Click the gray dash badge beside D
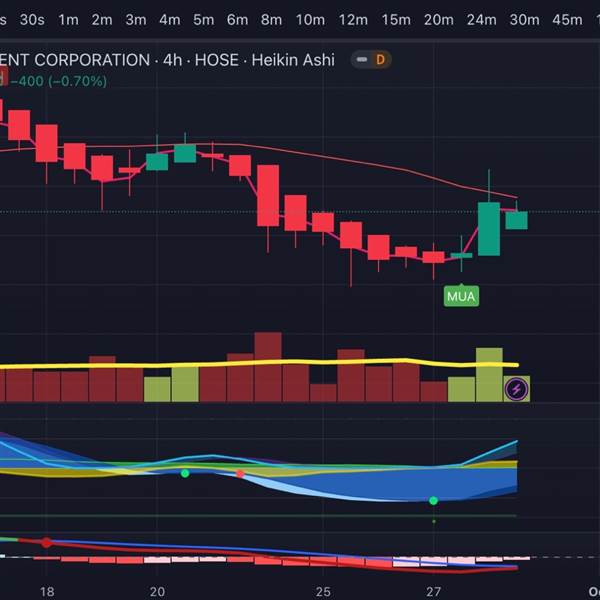Viewport: 600px width, 600px height. coord(362,60)
